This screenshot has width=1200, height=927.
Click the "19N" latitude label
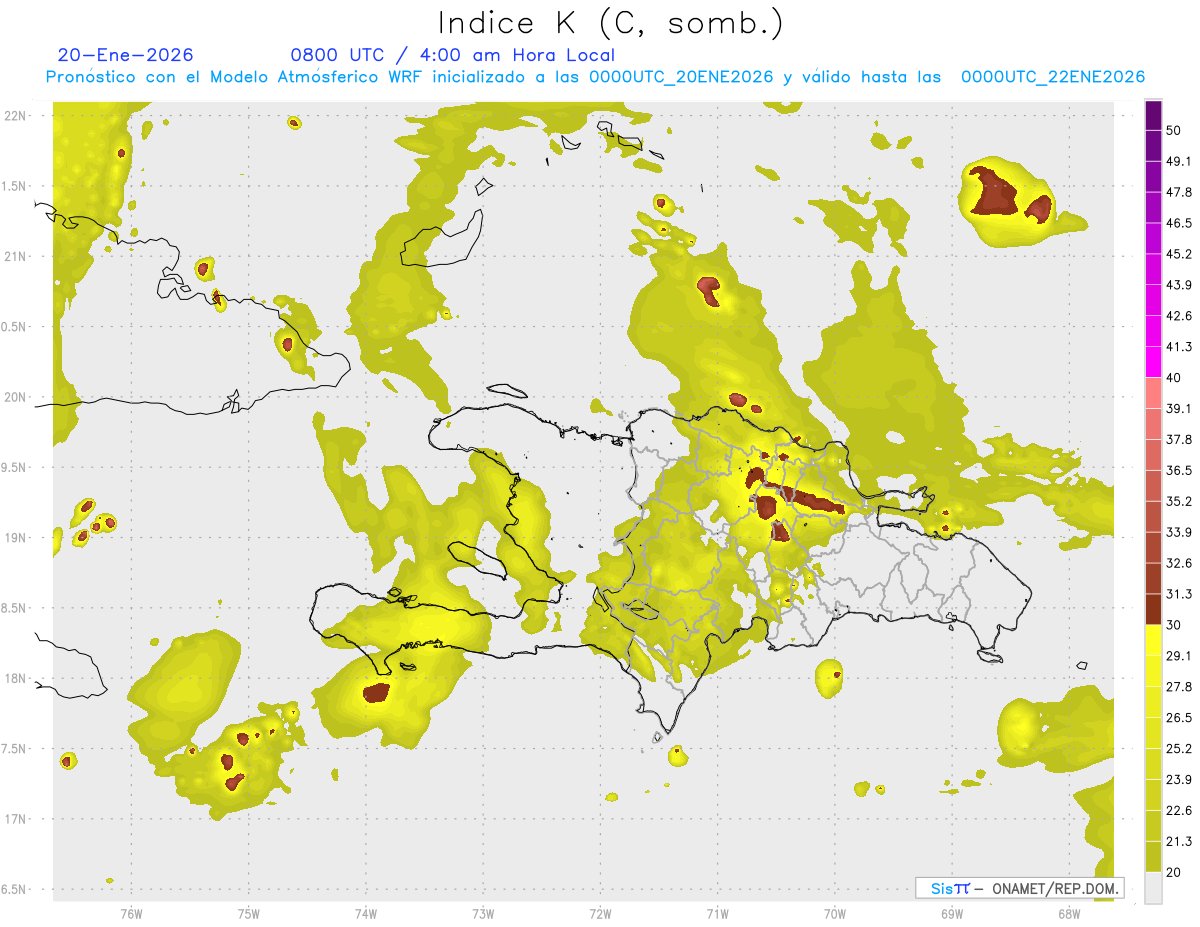[x=14, y=538]
